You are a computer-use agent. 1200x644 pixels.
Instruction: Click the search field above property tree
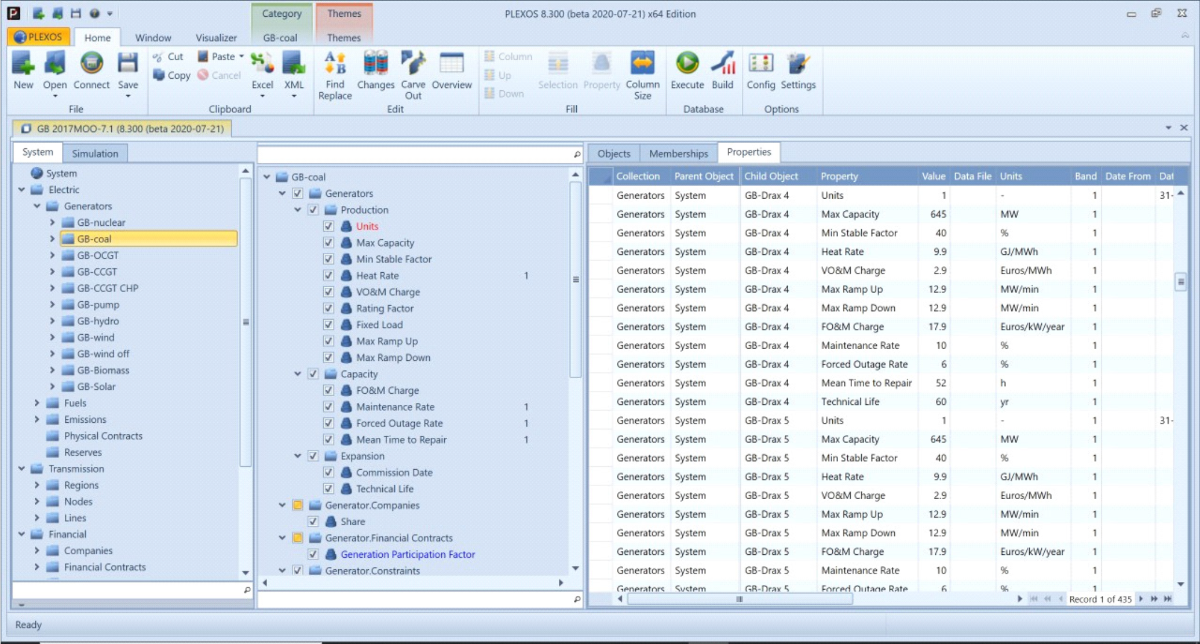pos(414,155)
